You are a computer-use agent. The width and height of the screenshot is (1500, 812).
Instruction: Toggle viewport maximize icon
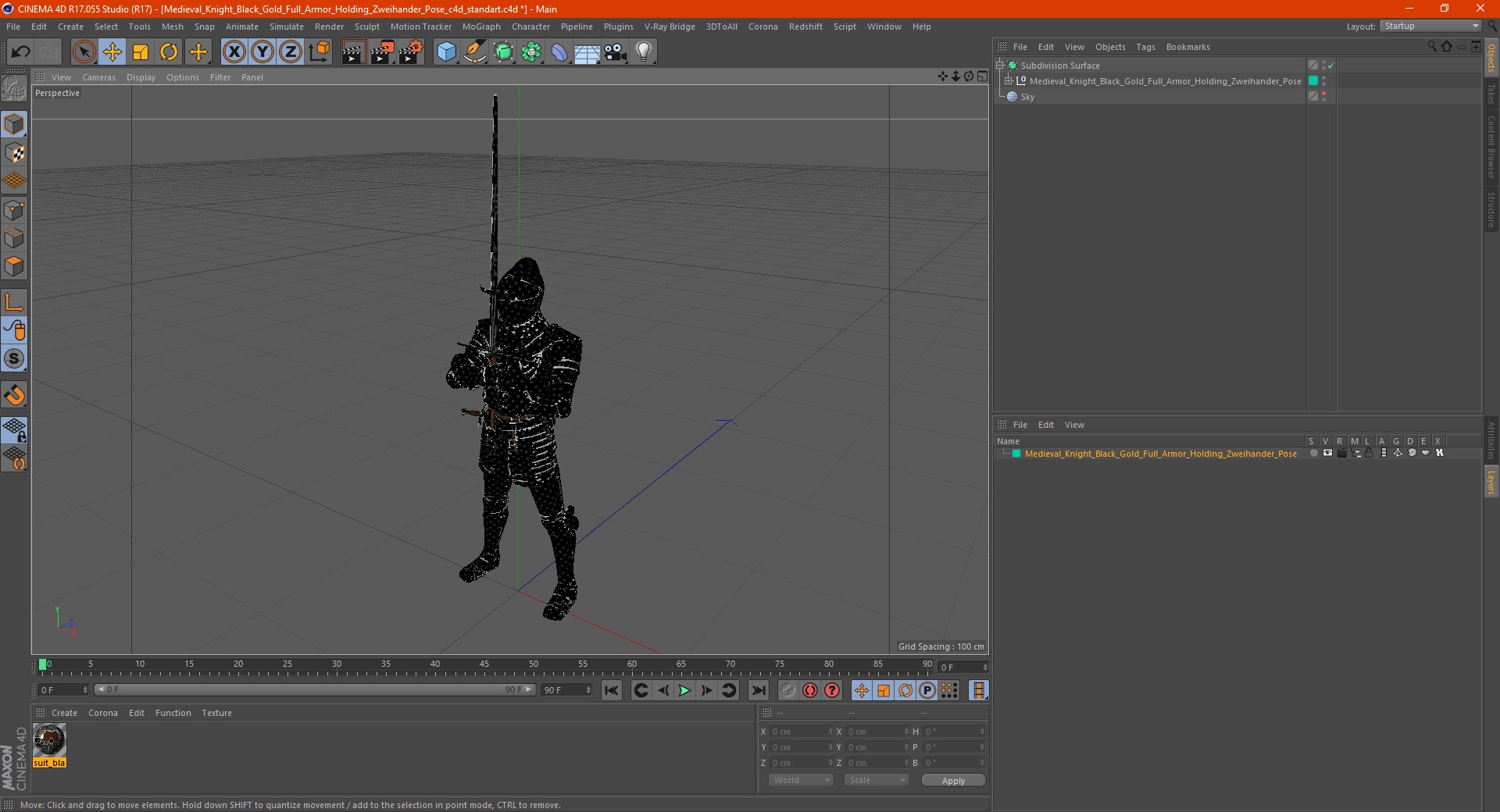(982, 77)
